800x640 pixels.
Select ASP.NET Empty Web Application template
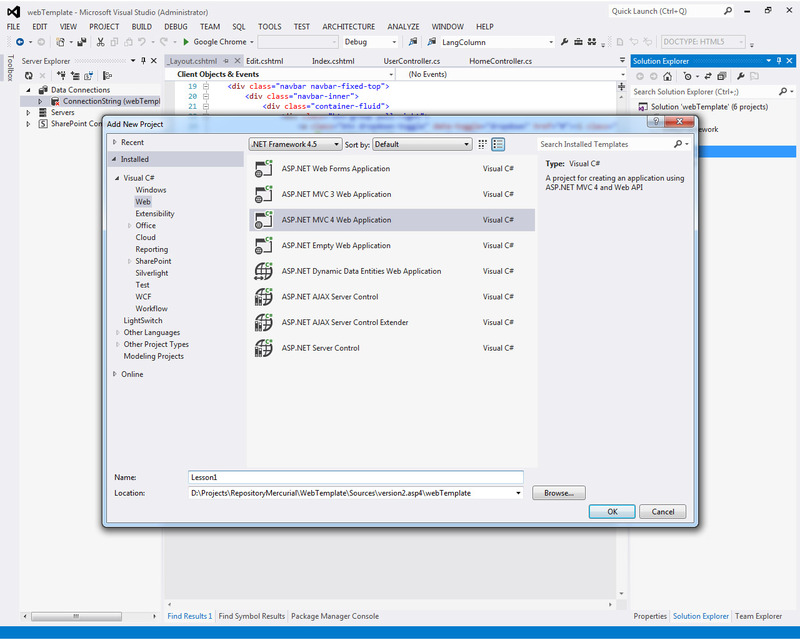tap(392, 245)
